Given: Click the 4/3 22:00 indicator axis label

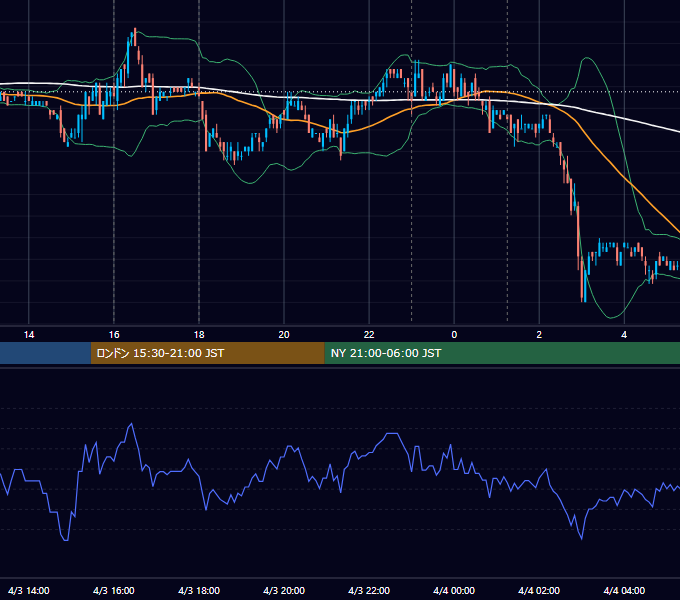Looking at the screenshot, I should click(369, 590).
